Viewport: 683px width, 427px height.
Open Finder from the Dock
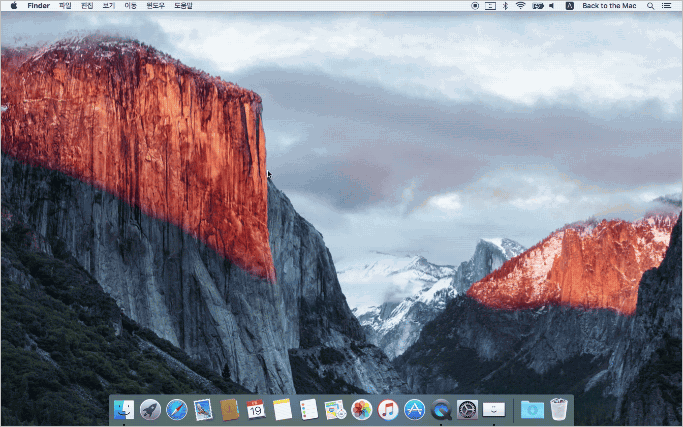pyautogui.click(x=124, y=410)
